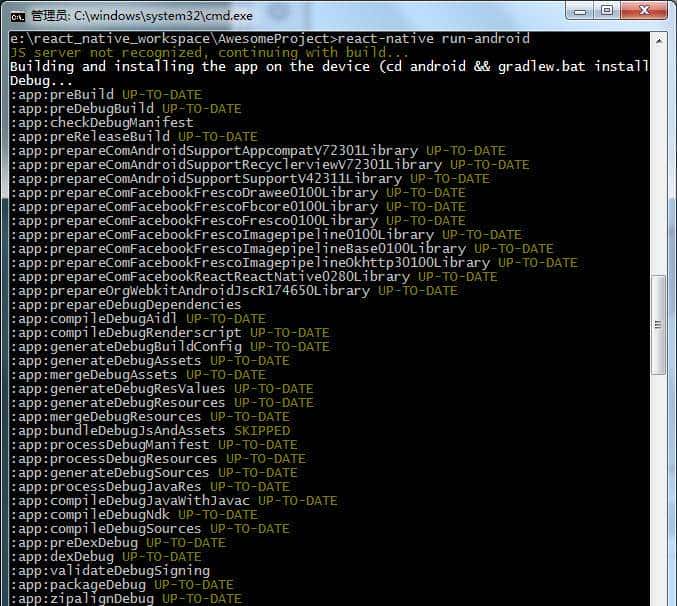Click the ':app:generateDebugAssets' line
677x606 pixels.
click(150, 360)
